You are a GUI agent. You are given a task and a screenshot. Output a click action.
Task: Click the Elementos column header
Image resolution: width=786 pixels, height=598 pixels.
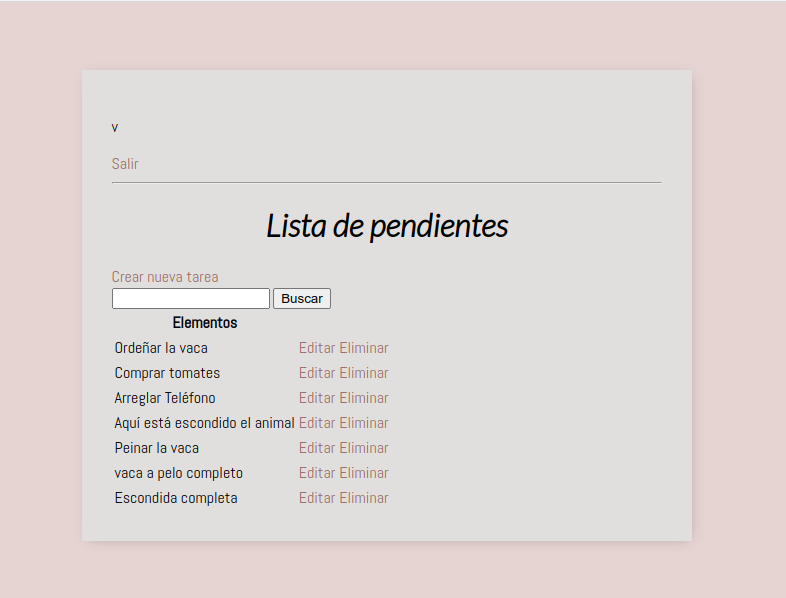click(205, 323)
